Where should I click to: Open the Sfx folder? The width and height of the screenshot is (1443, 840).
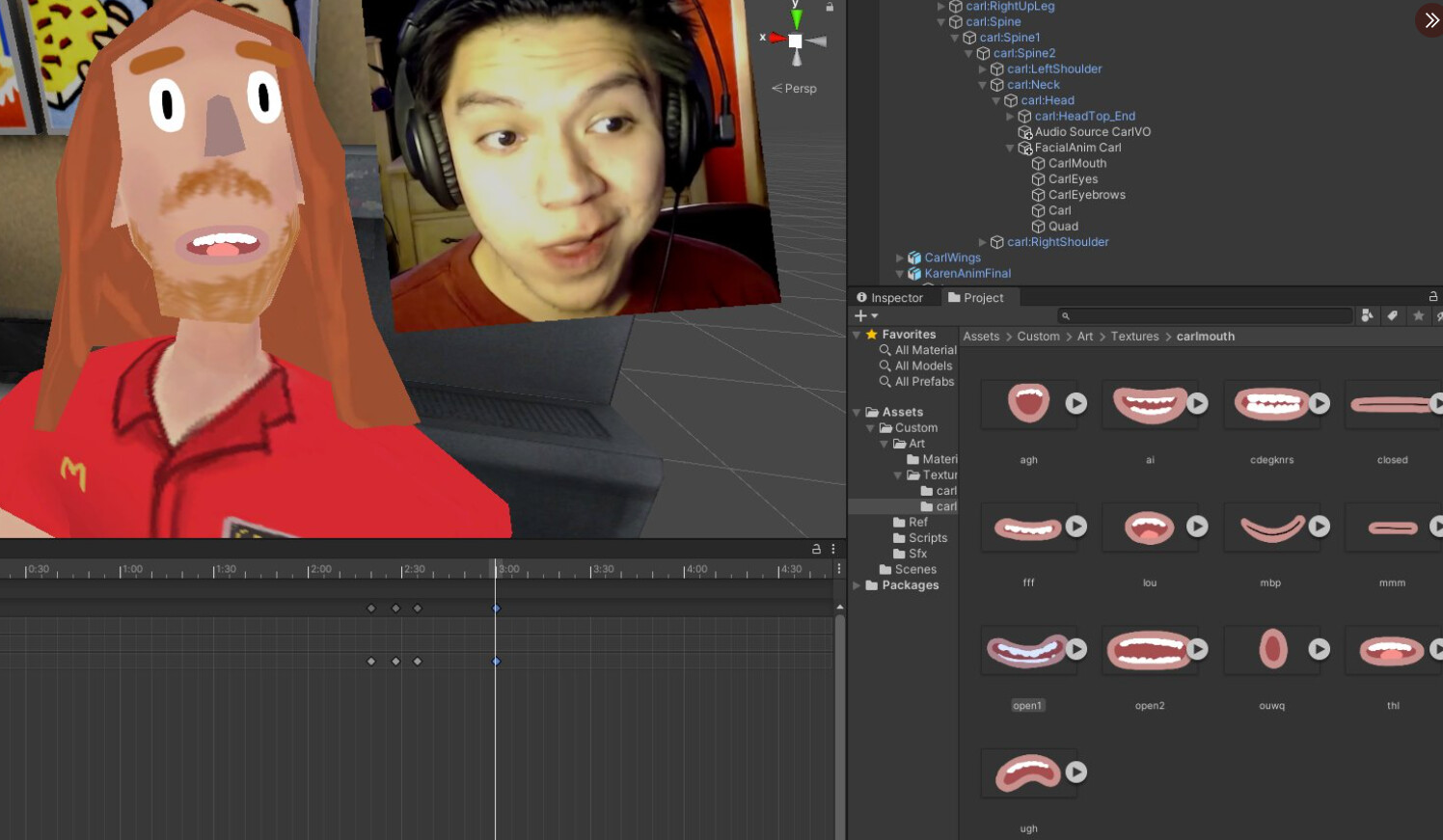[x=917, y=554]
